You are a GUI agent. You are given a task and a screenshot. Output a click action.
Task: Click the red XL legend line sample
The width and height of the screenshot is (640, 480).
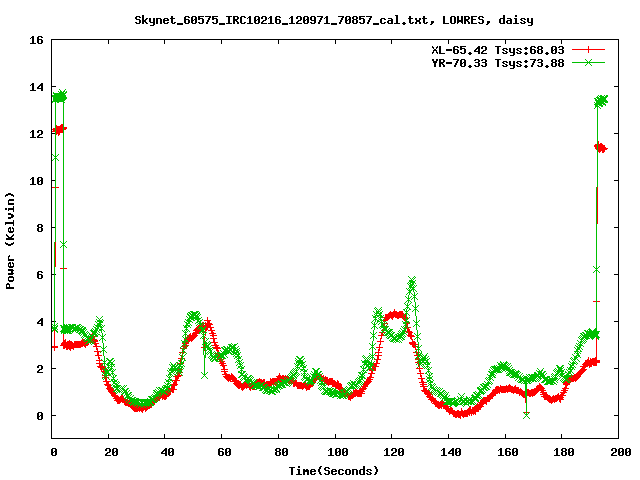pos(588,50)
